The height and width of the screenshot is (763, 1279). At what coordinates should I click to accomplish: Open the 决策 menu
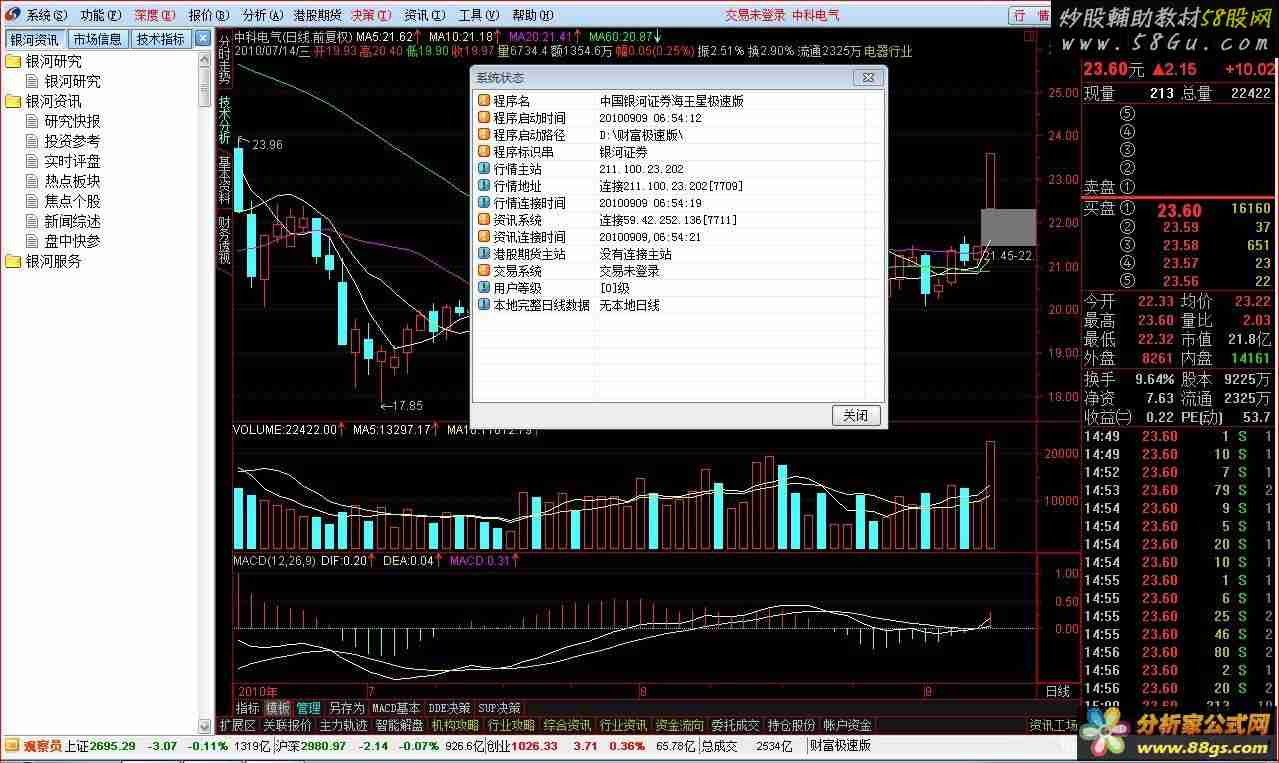click(x=370, y=15)
